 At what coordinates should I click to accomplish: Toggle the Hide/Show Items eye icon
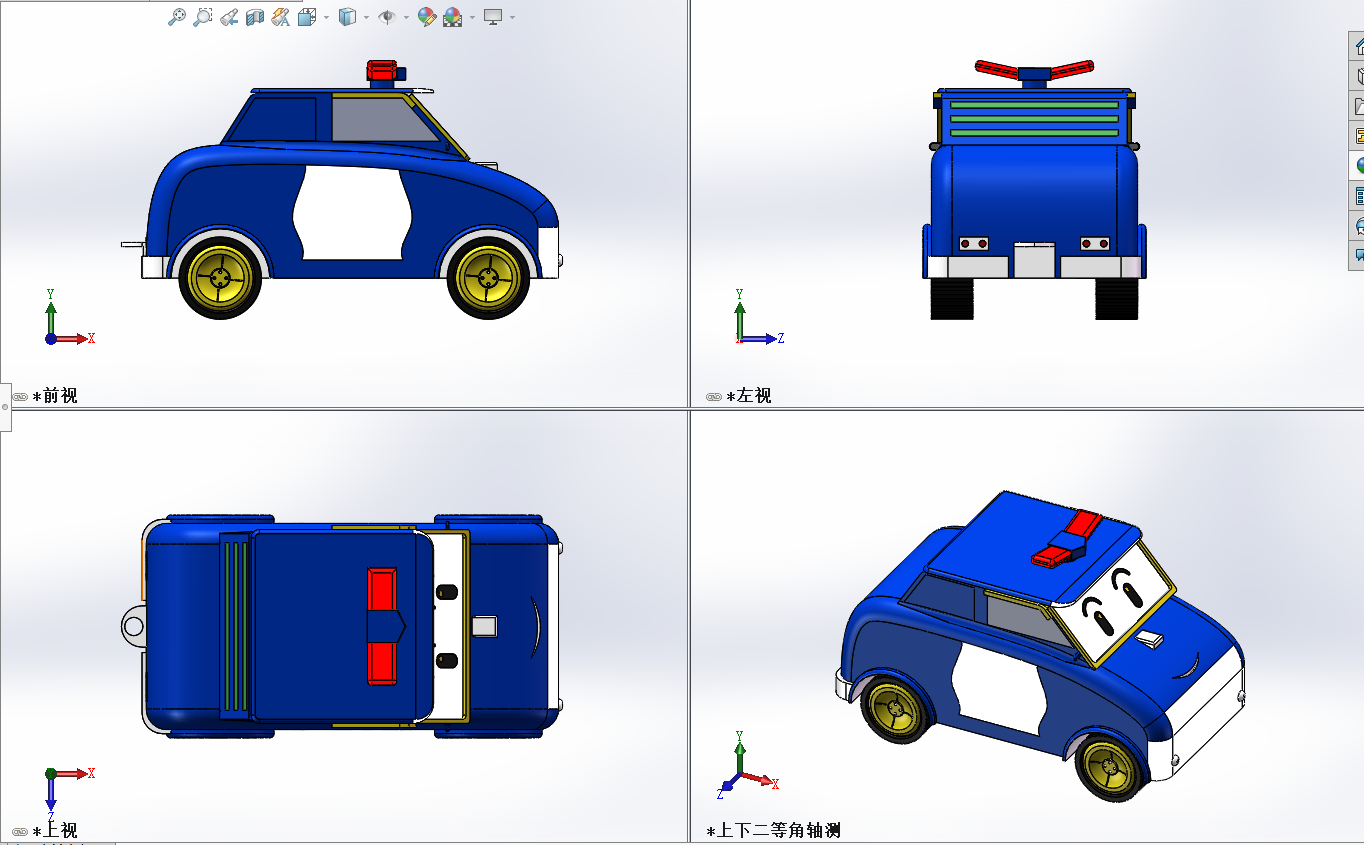[387, 17]
